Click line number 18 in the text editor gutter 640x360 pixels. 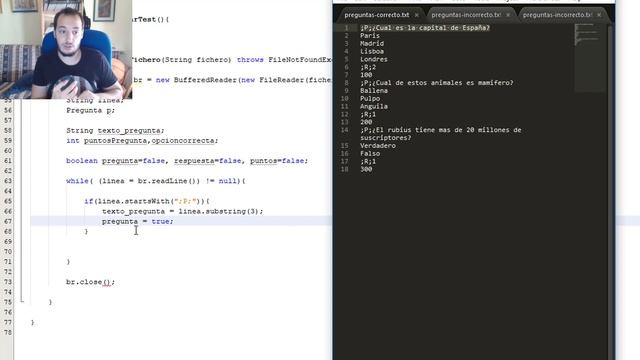click(344, 169)
